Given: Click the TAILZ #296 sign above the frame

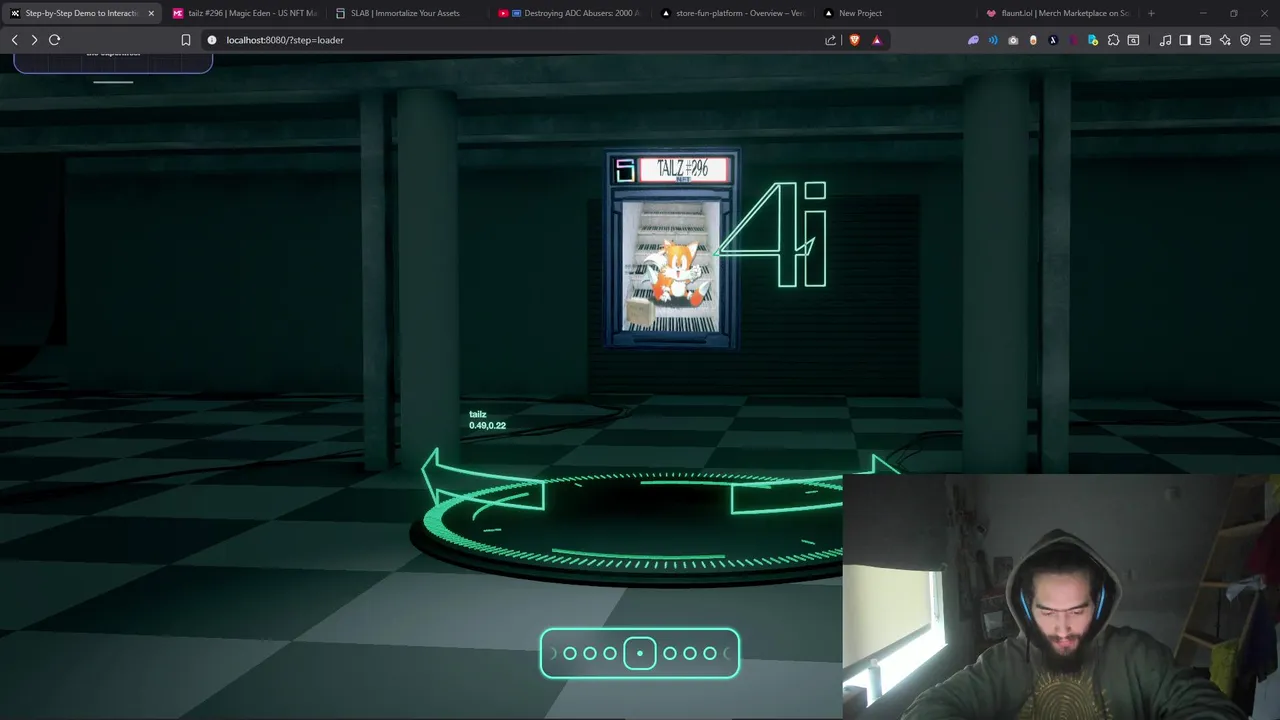Looking at the screenshot, I should click(x=684, y=170).
